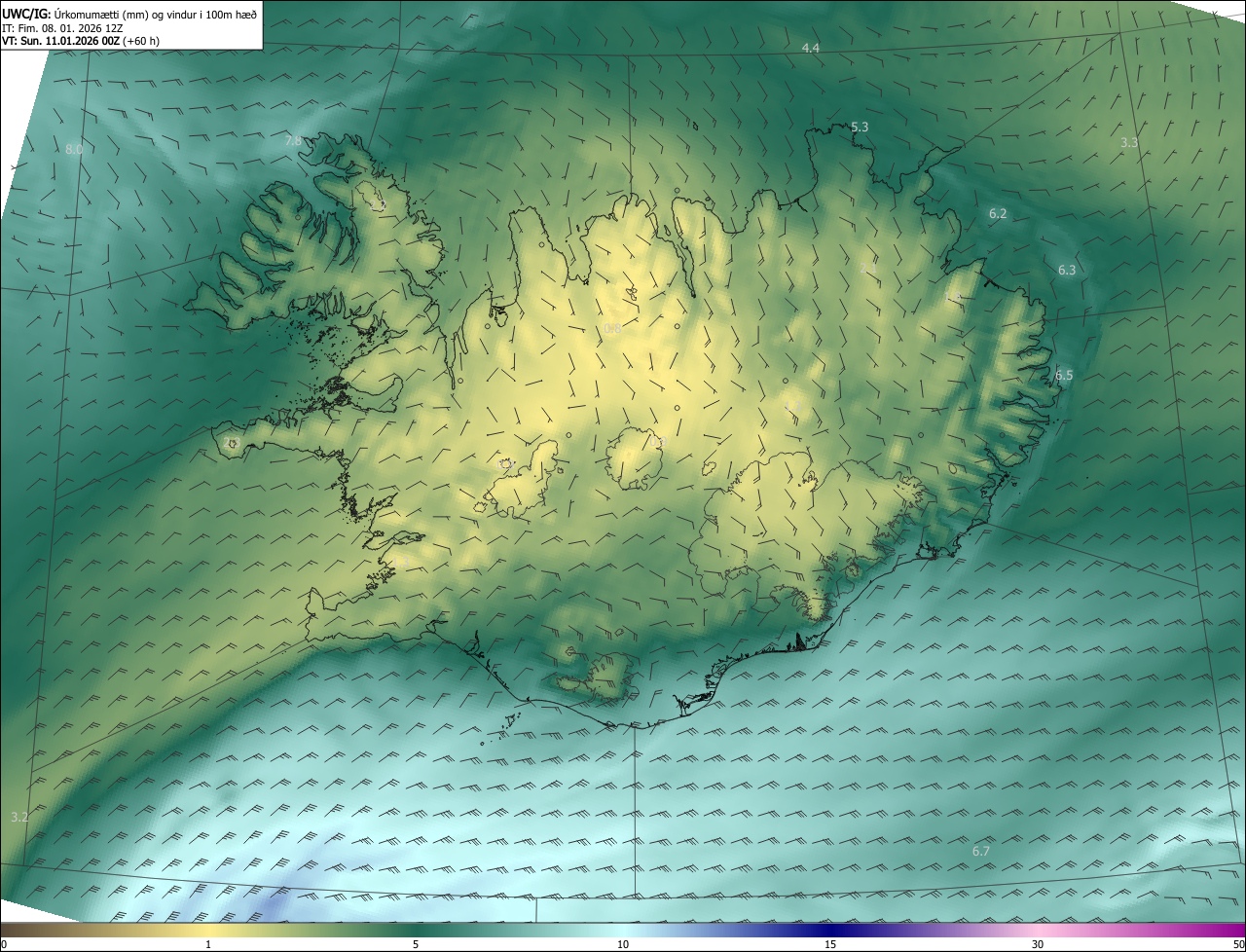Viewport: 1246px width, 952px height.
Task: Click the 8.0 precipitation value label
Action: (x=74, y=149)
